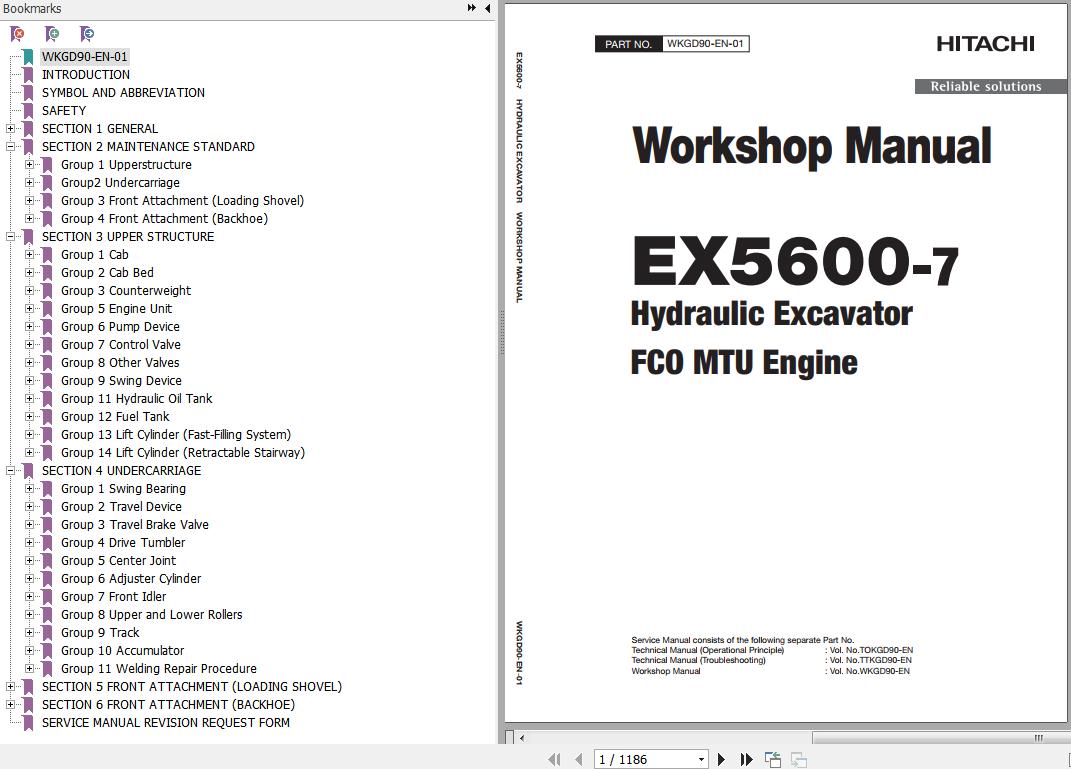Select Group 4 Front Attachment (Backhoe)
Image resolution: width=1071 pixels, height=769 pixels.
pos(164,219)
